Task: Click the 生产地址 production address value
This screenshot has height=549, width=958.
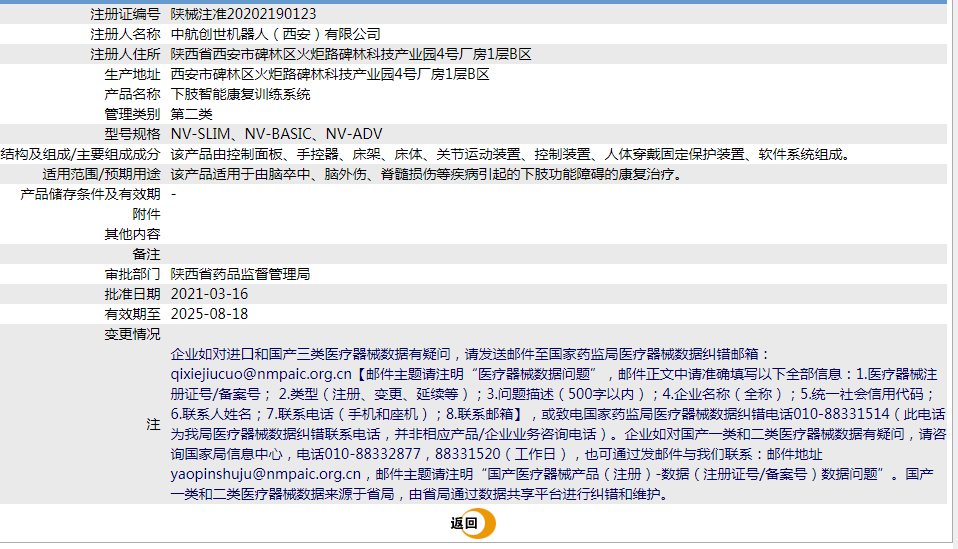Action: coord(330,75)
